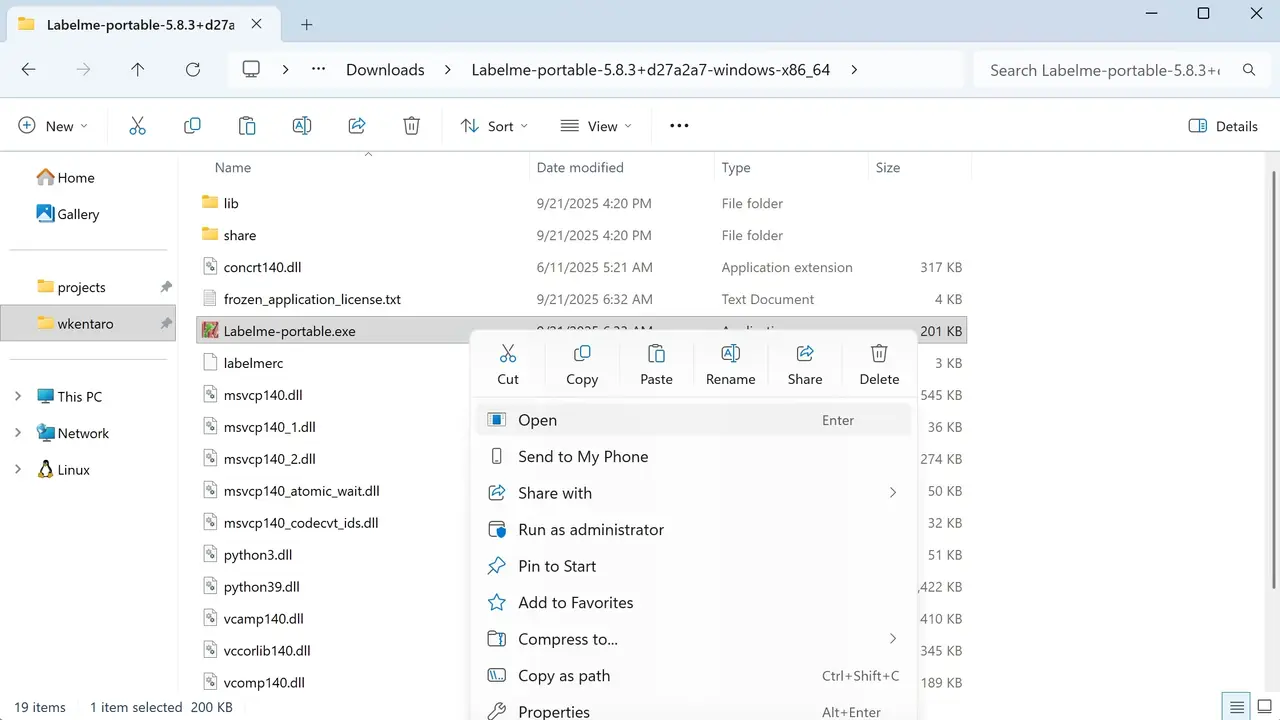This screenshot has height=720, width=1280.
Task: Select Run as administrator from context menu
Action: click(590, 530)
